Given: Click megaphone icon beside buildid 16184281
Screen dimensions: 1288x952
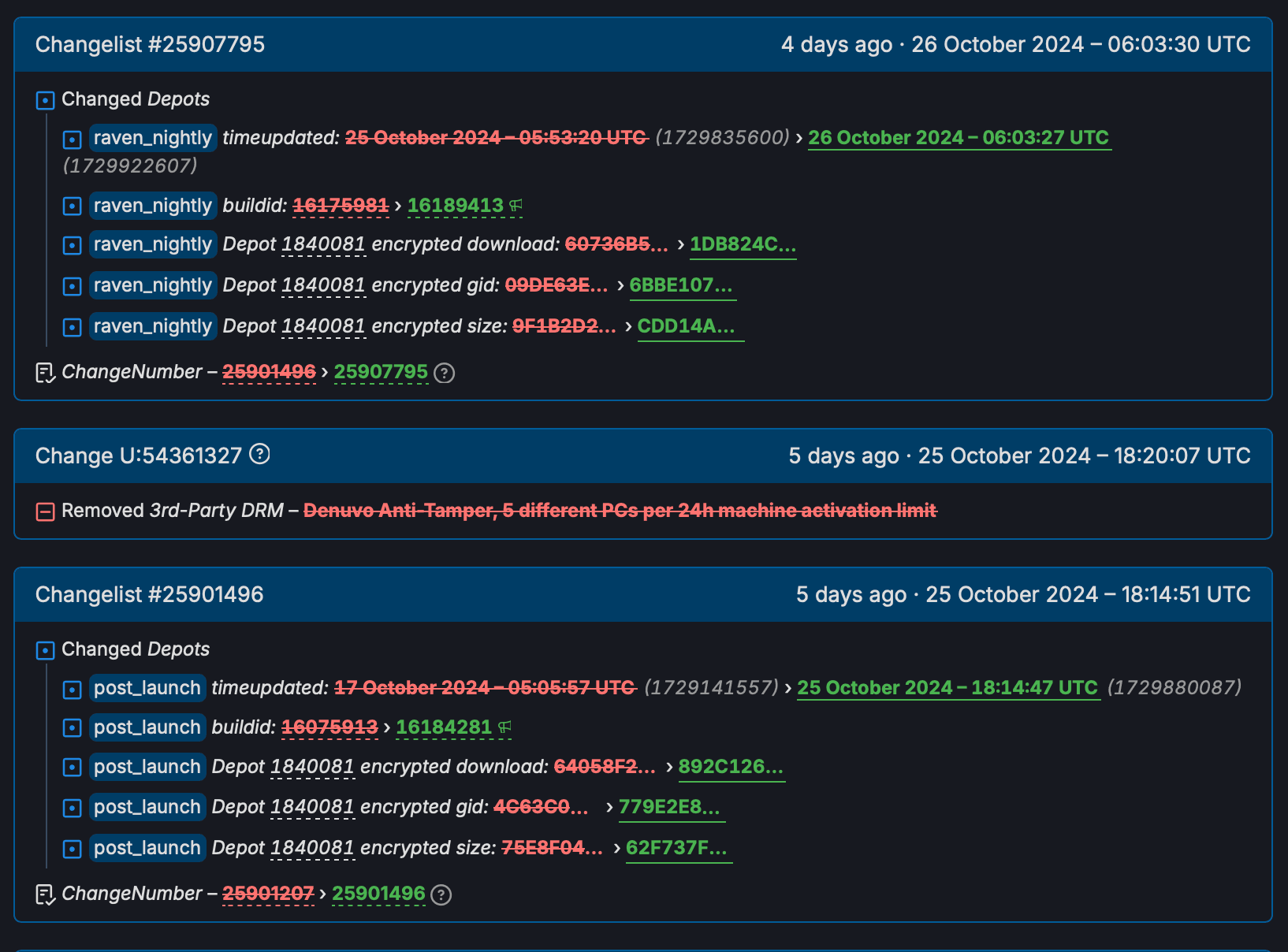Looking at the screenshot, I should point(504,727).
